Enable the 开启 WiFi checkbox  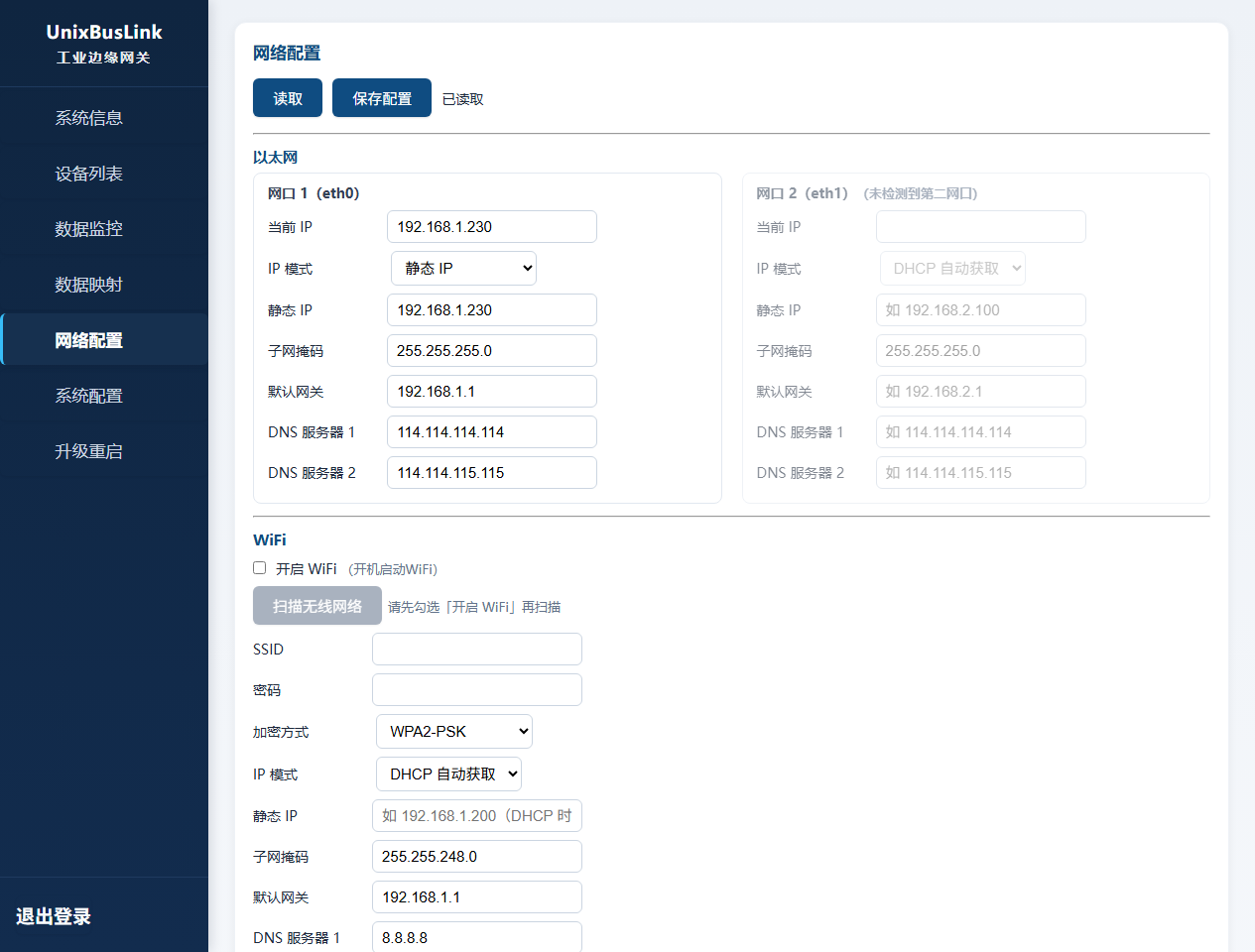click(260, 568)
